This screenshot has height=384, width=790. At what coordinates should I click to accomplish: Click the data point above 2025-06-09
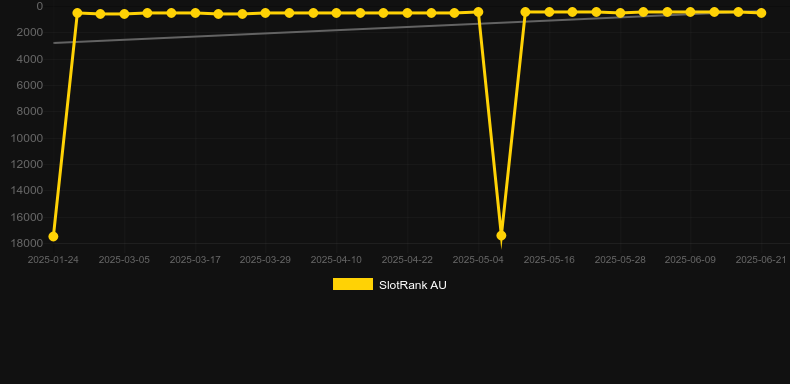click(x=691, y=12)
